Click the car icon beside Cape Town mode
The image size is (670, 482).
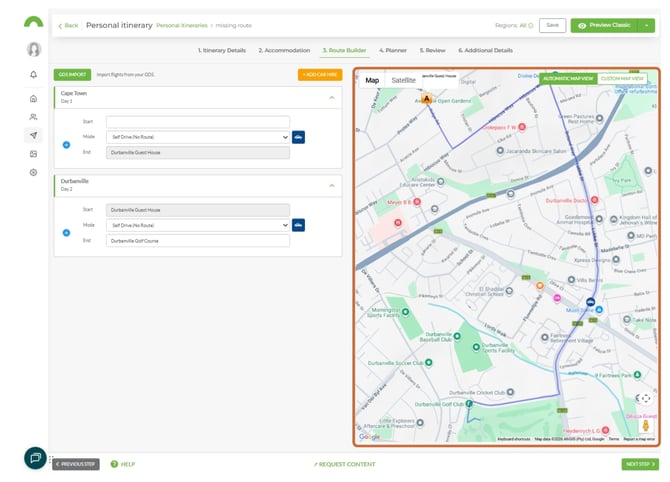coord(298,137)
